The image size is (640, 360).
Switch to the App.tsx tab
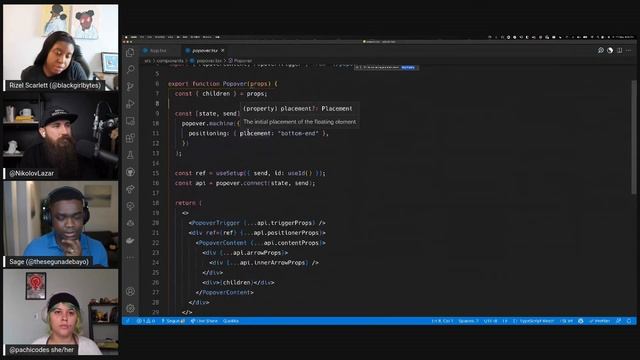click(x=158, y=51)
